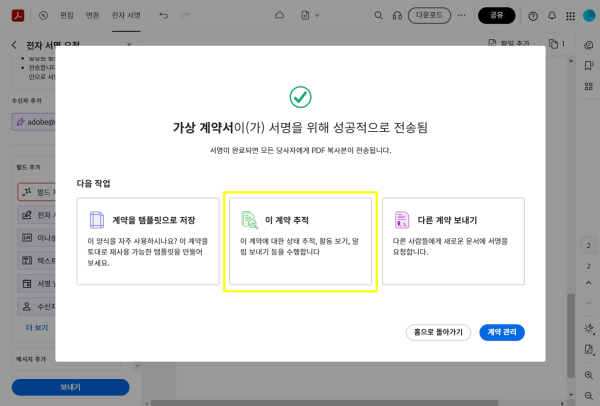Click the send another agreement icon
Screen dimensions: 600x406
coord(402,220)
